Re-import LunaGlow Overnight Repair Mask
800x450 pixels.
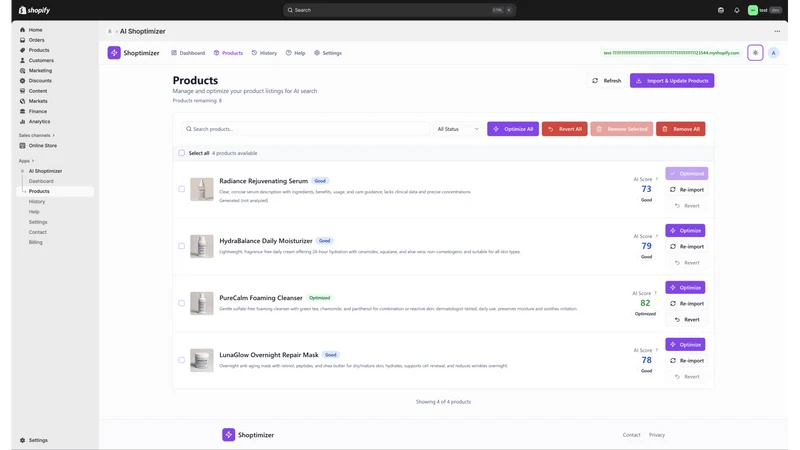point(686,360)
